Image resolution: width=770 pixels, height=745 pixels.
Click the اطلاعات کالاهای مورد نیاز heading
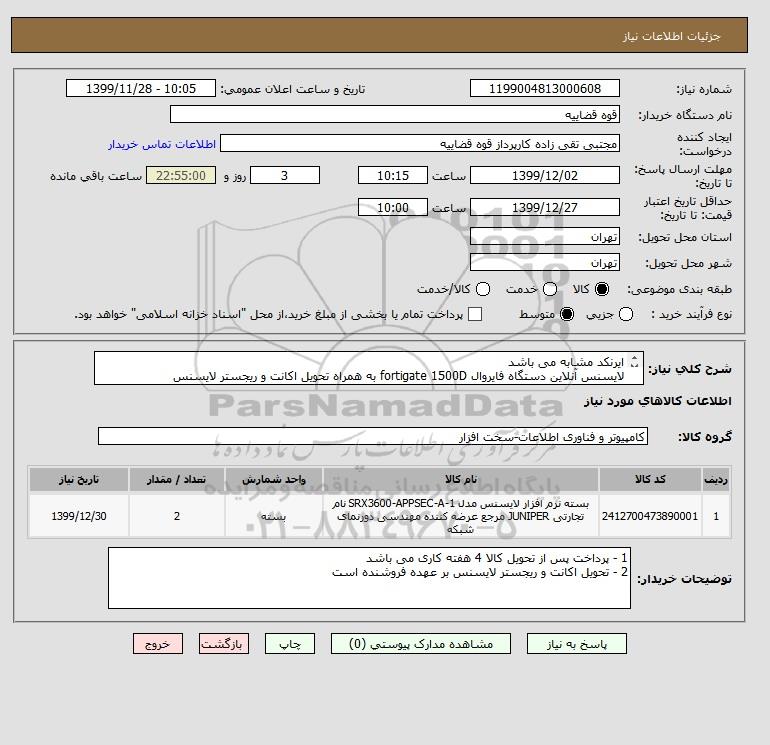(x=658, y=401)
